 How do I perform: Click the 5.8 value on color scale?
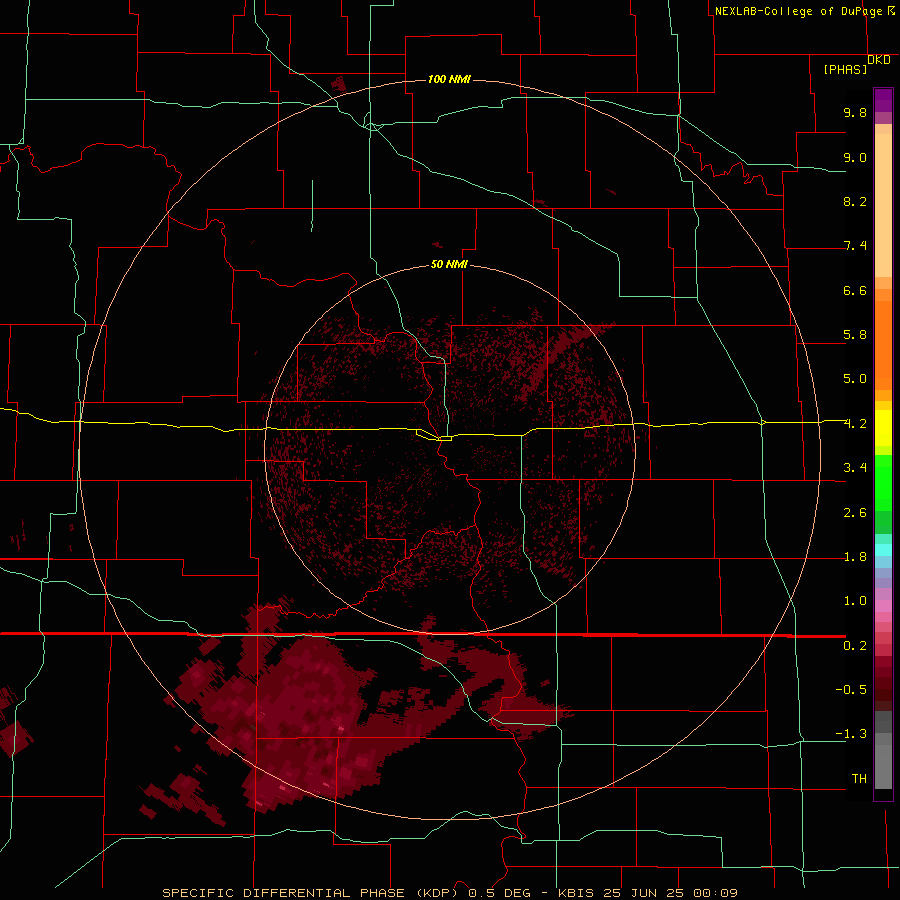[855, 335]
